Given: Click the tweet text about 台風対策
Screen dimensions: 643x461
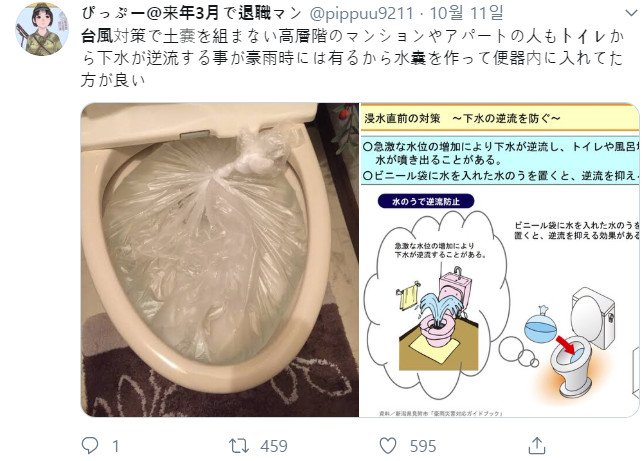Looking at the screenshot, I should (x=353, y=58).
